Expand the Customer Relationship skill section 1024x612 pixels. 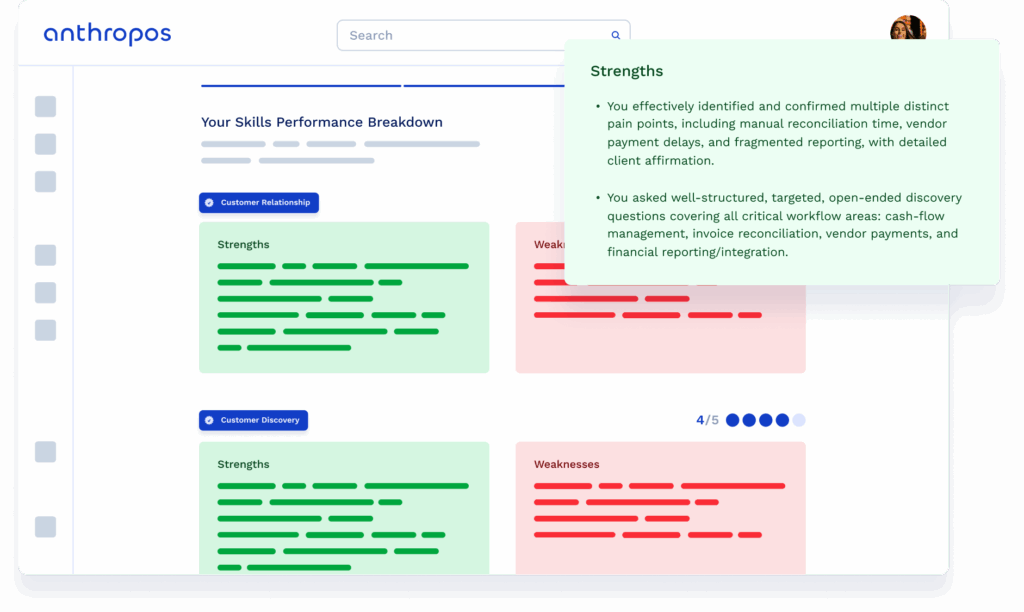[258, 202]
